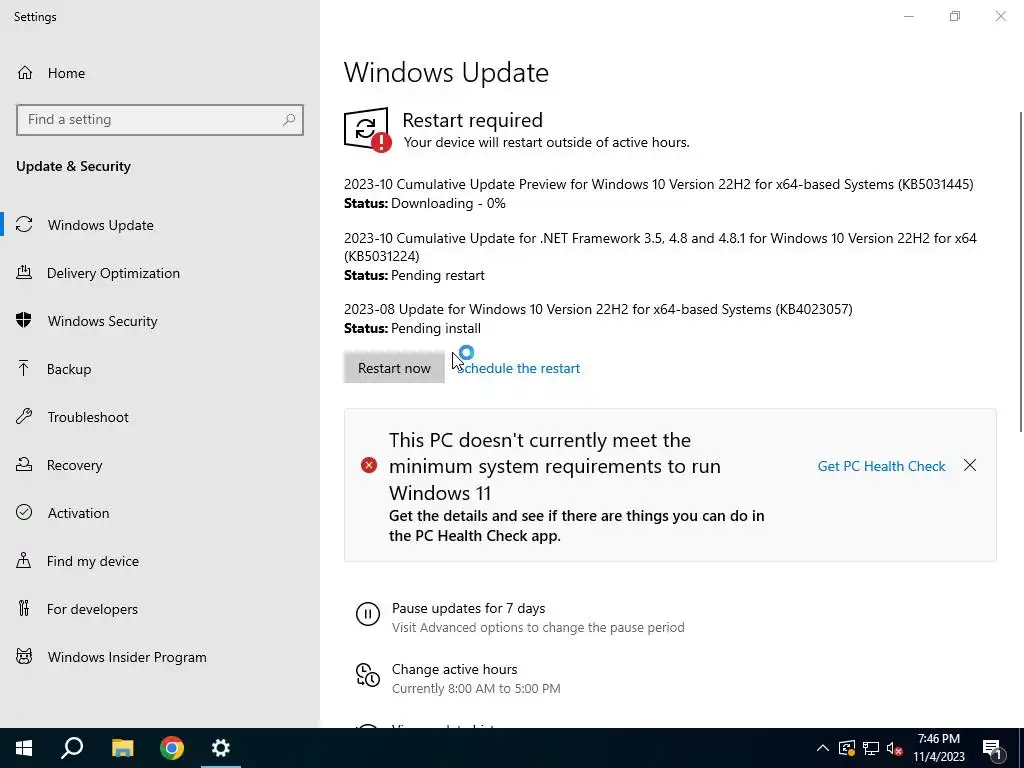Viewport: 1024px width, 768px height.
Task: Click the Get PC Health Check link
Action: [x=882, y=466]
